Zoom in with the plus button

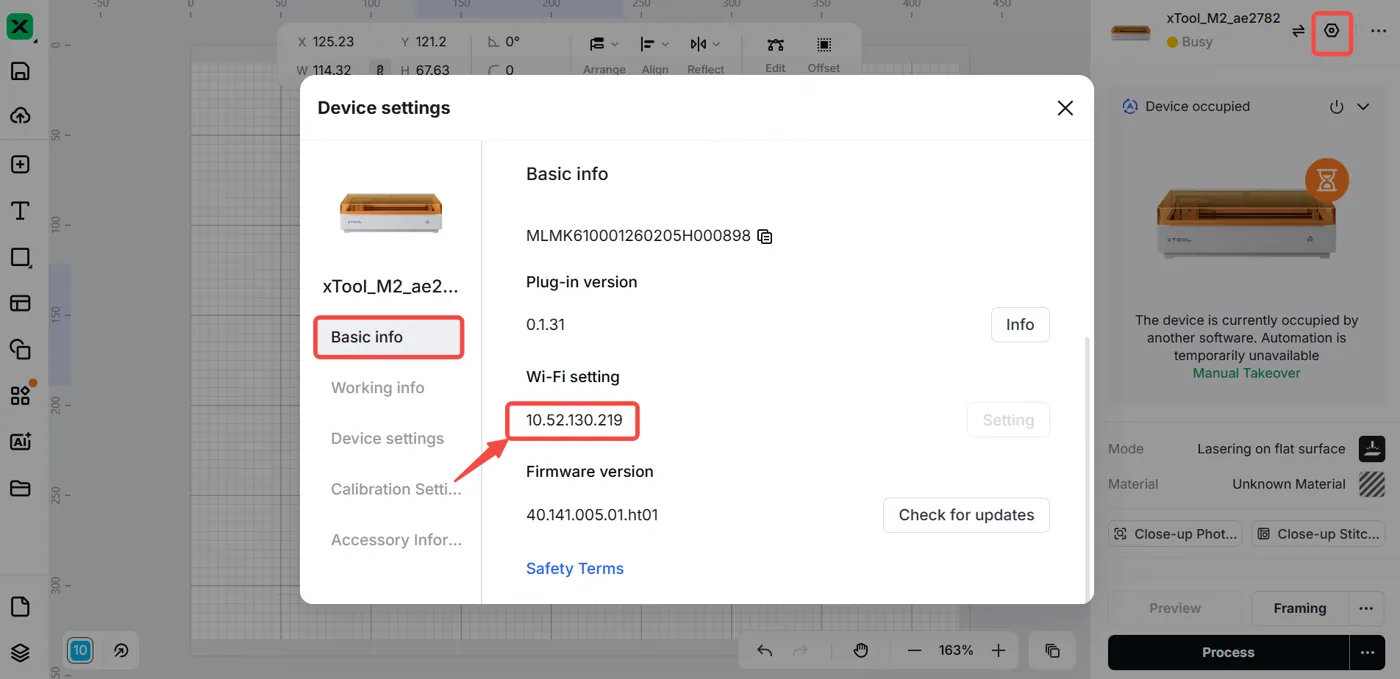click(998, 650)
